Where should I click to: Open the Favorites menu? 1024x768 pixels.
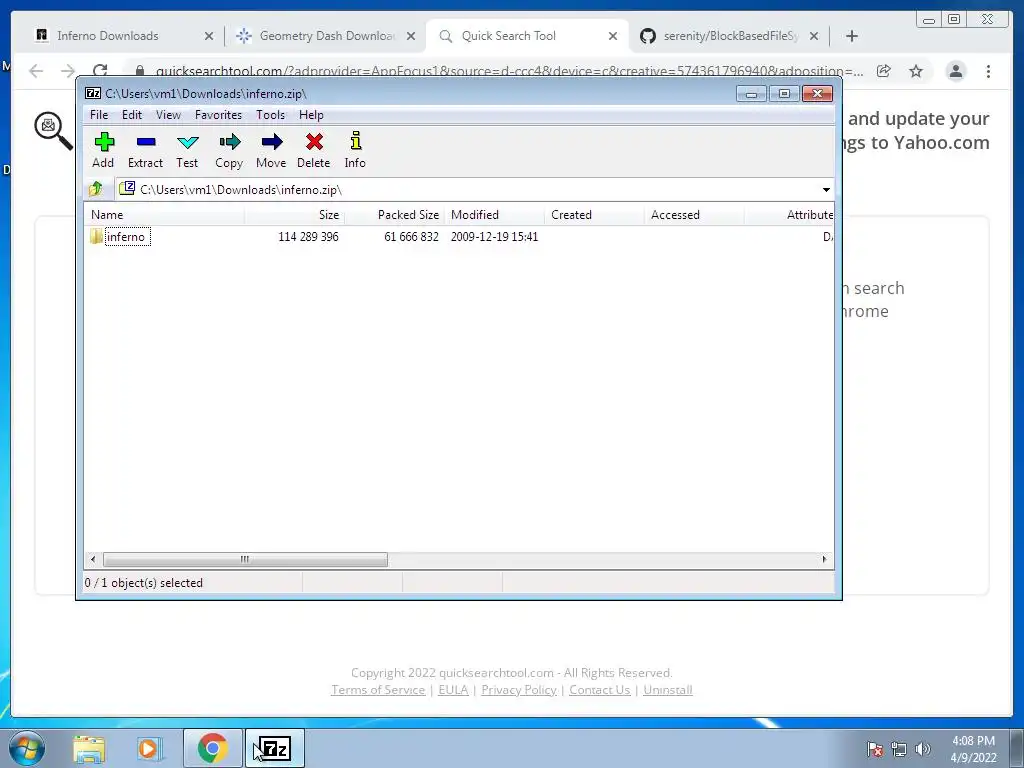[218, 115]
